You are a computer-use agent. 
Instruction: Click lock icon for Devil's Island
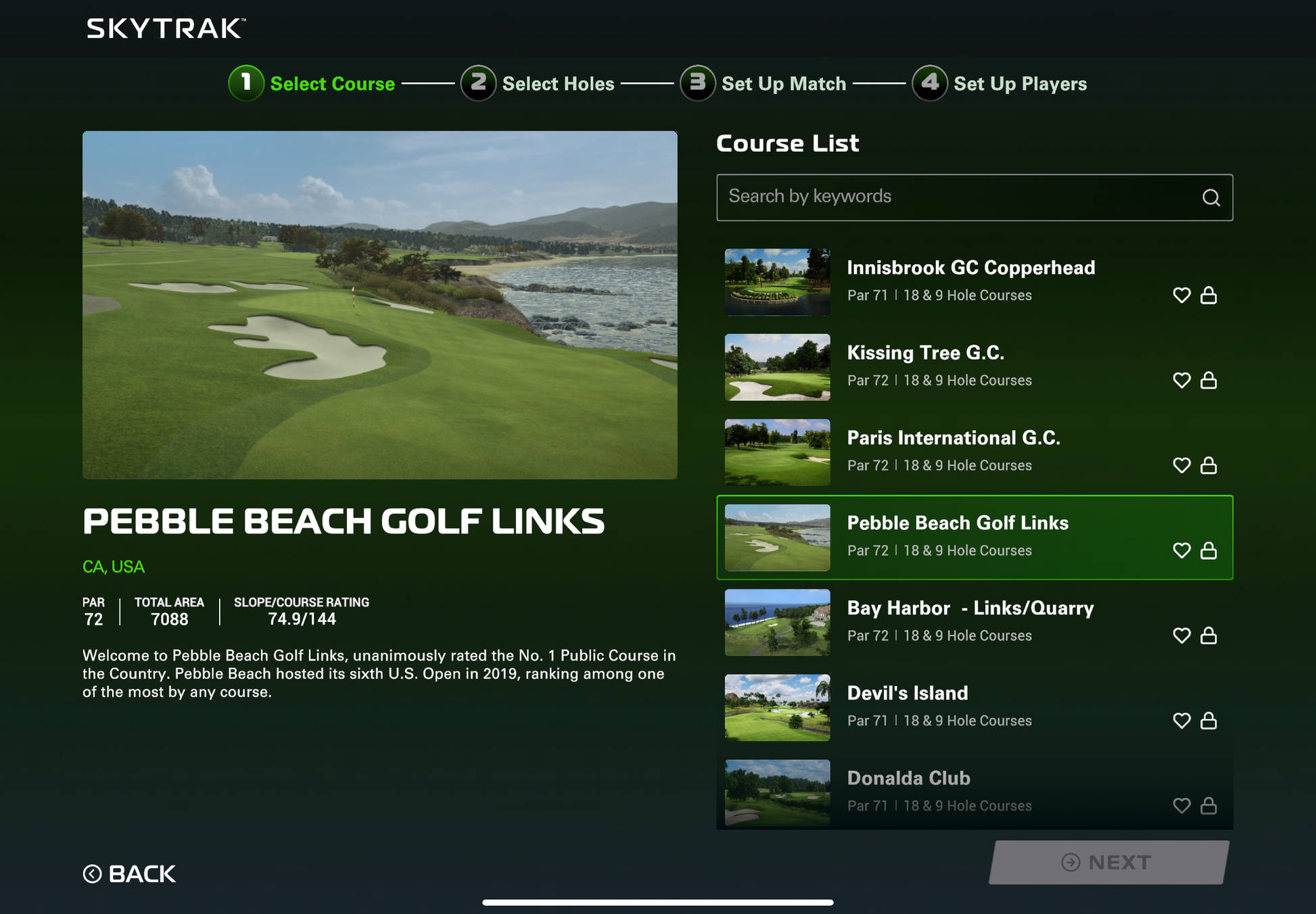(1208, 721)
